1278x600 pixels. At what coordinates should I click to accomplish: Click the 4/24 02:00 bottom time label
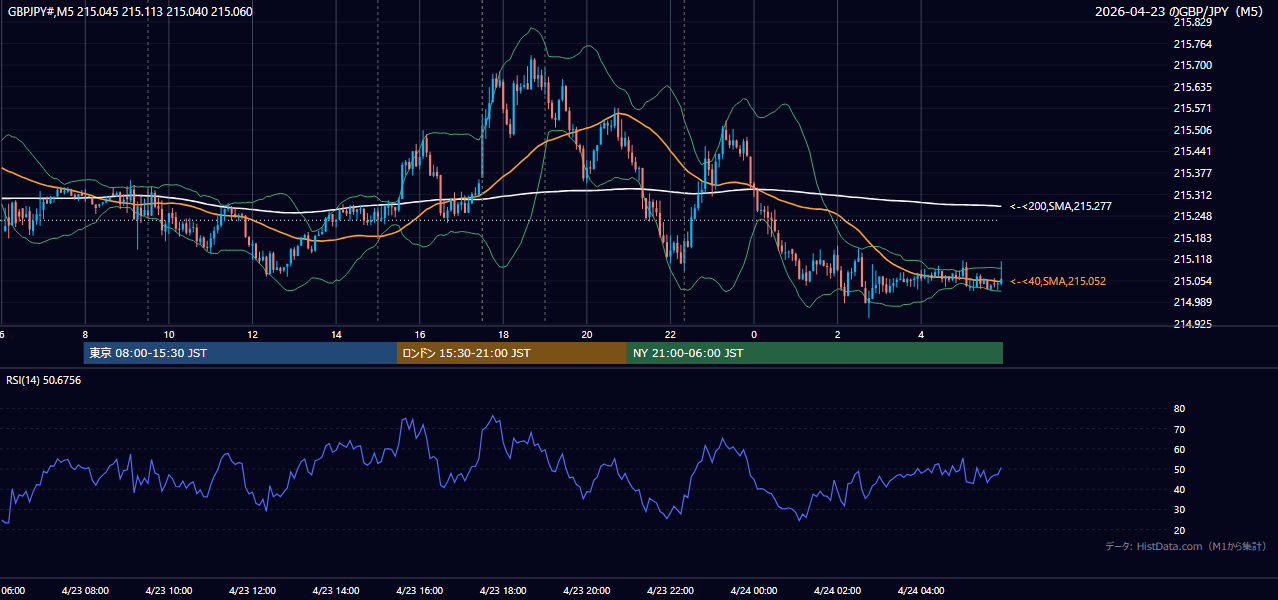pos(837,590)
